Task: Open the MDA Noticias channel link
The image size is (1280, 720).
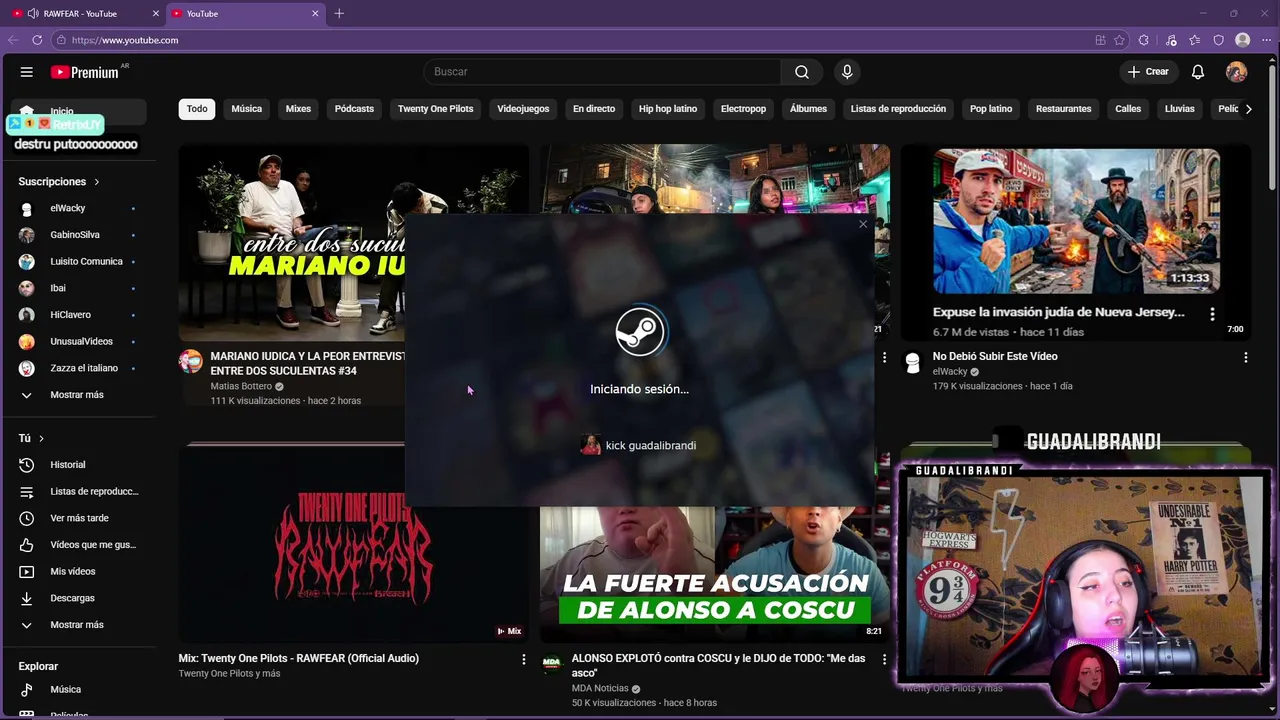Action: [600, 688]
